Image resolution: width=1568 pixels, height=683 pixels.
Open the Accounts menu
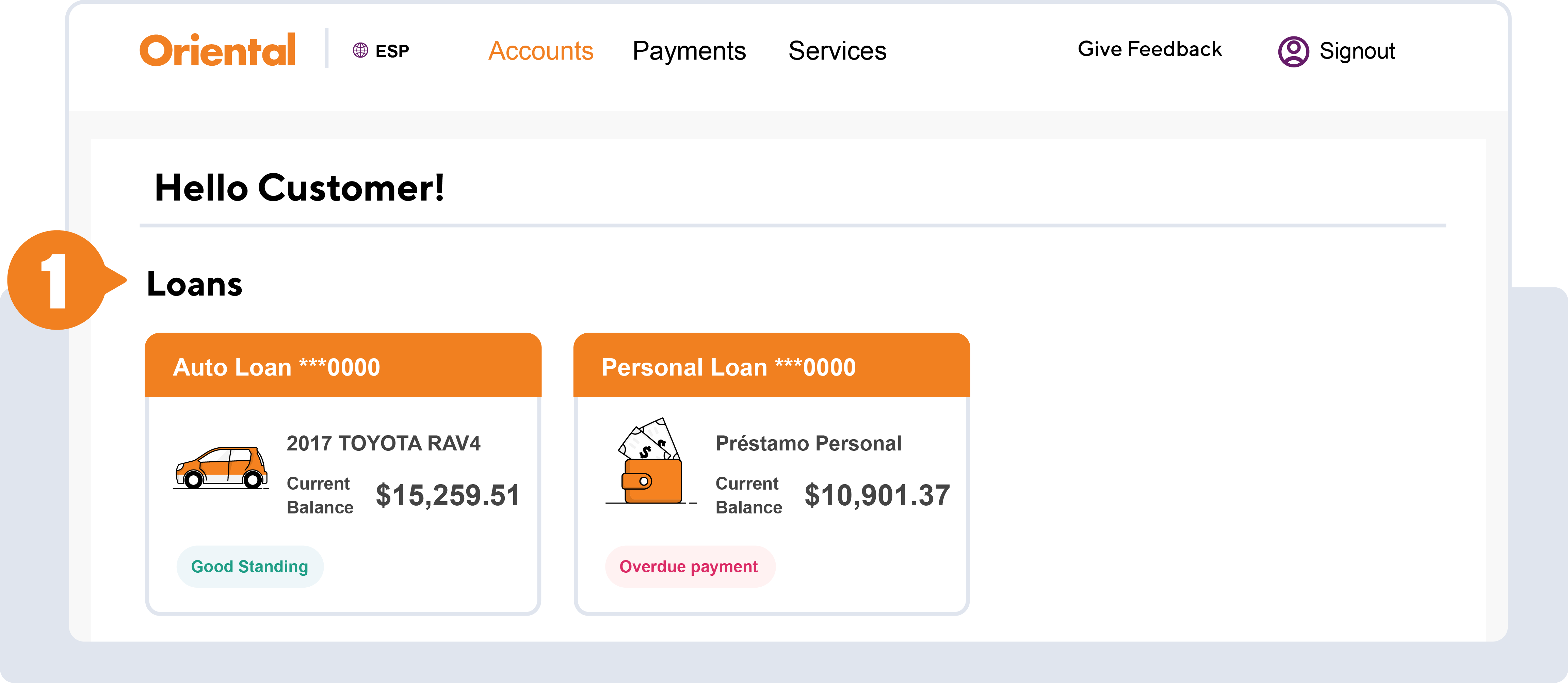pyautogui.click(x=540, y=50)
